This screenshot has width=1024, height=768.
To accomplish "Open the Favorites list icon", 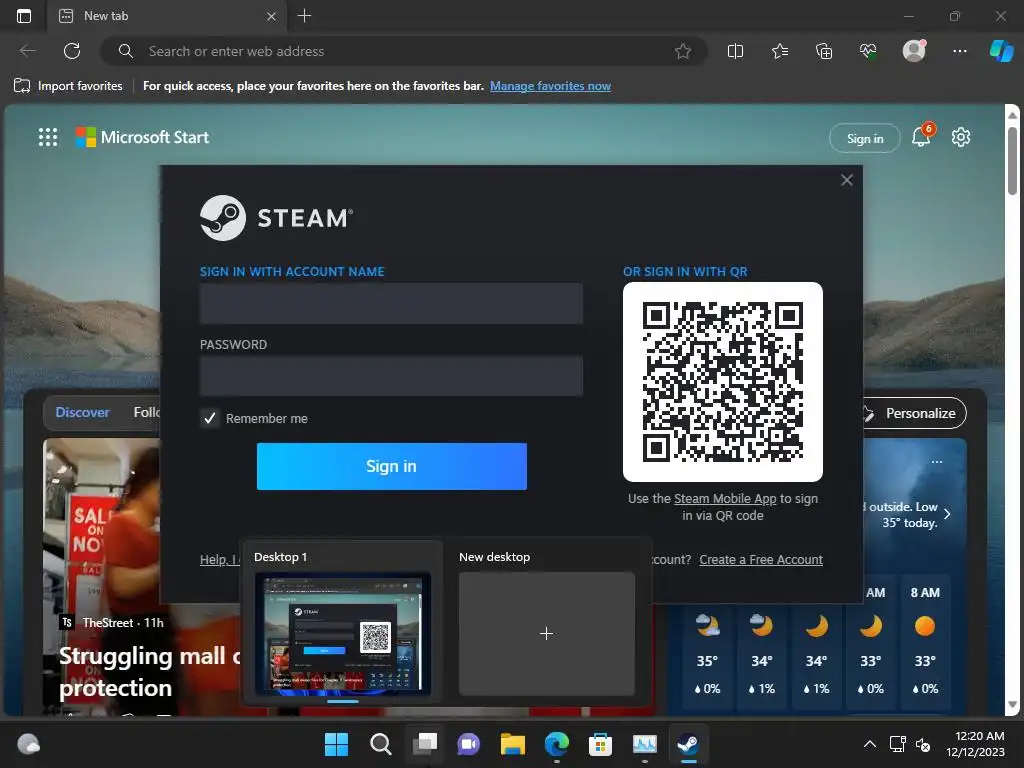I will [780, 51].
